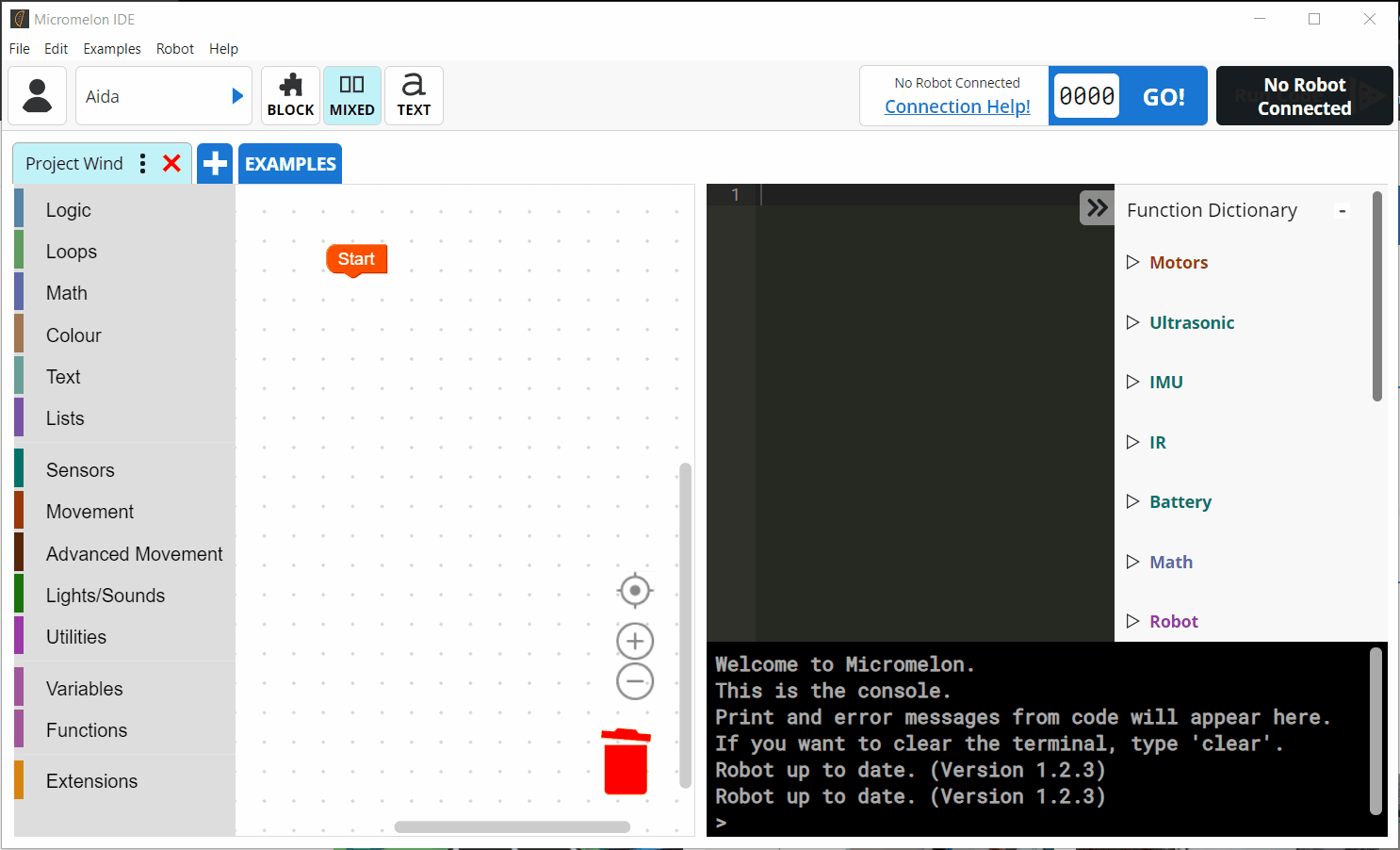
Task: Switch to MIXED editing mode
Action: click(x=352, y=96)
